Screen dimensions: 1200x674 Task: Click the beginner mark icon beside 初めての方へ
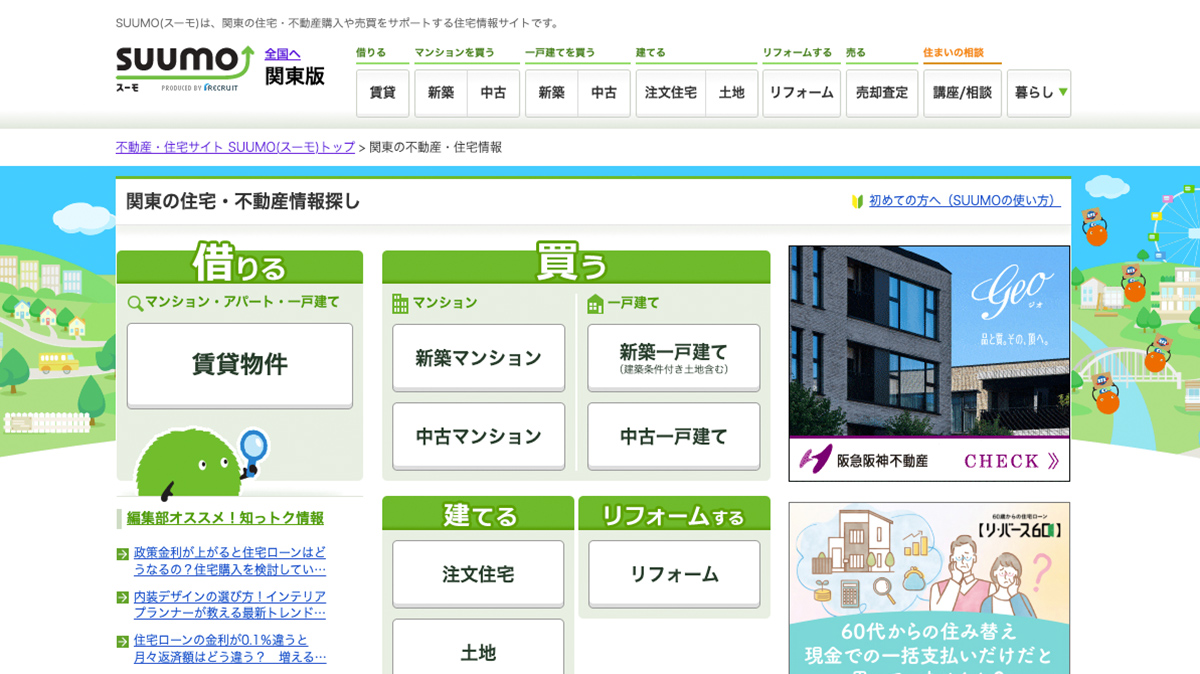[857, 201]
